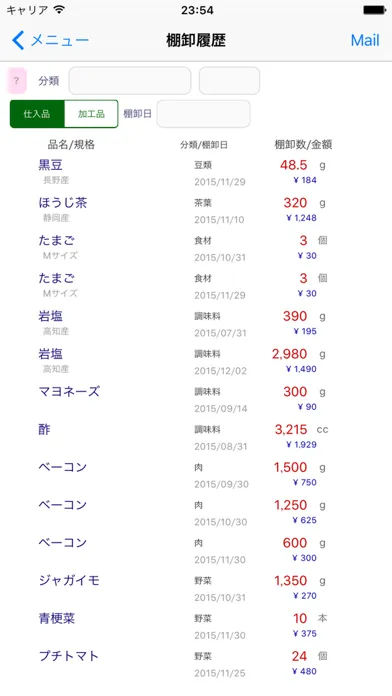Open the smaller field next to 分類
This screenshot has height=696, width=392.
[x=229, y=81]
